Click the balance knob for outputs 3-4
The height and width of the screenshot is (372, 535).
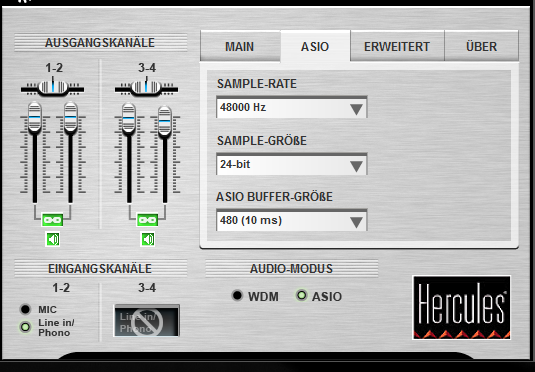(146, 87)
